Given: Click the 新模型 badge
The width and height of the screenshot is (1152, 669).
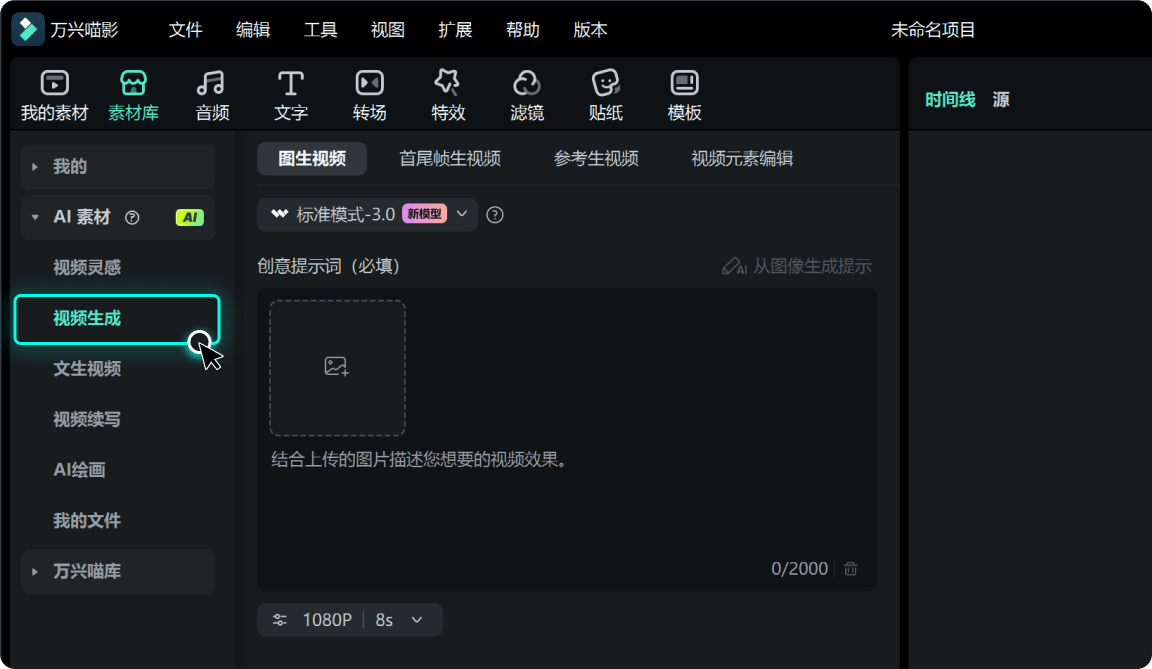Looking at the screenshot, I should pyautogui.click(x=425, y=214).
